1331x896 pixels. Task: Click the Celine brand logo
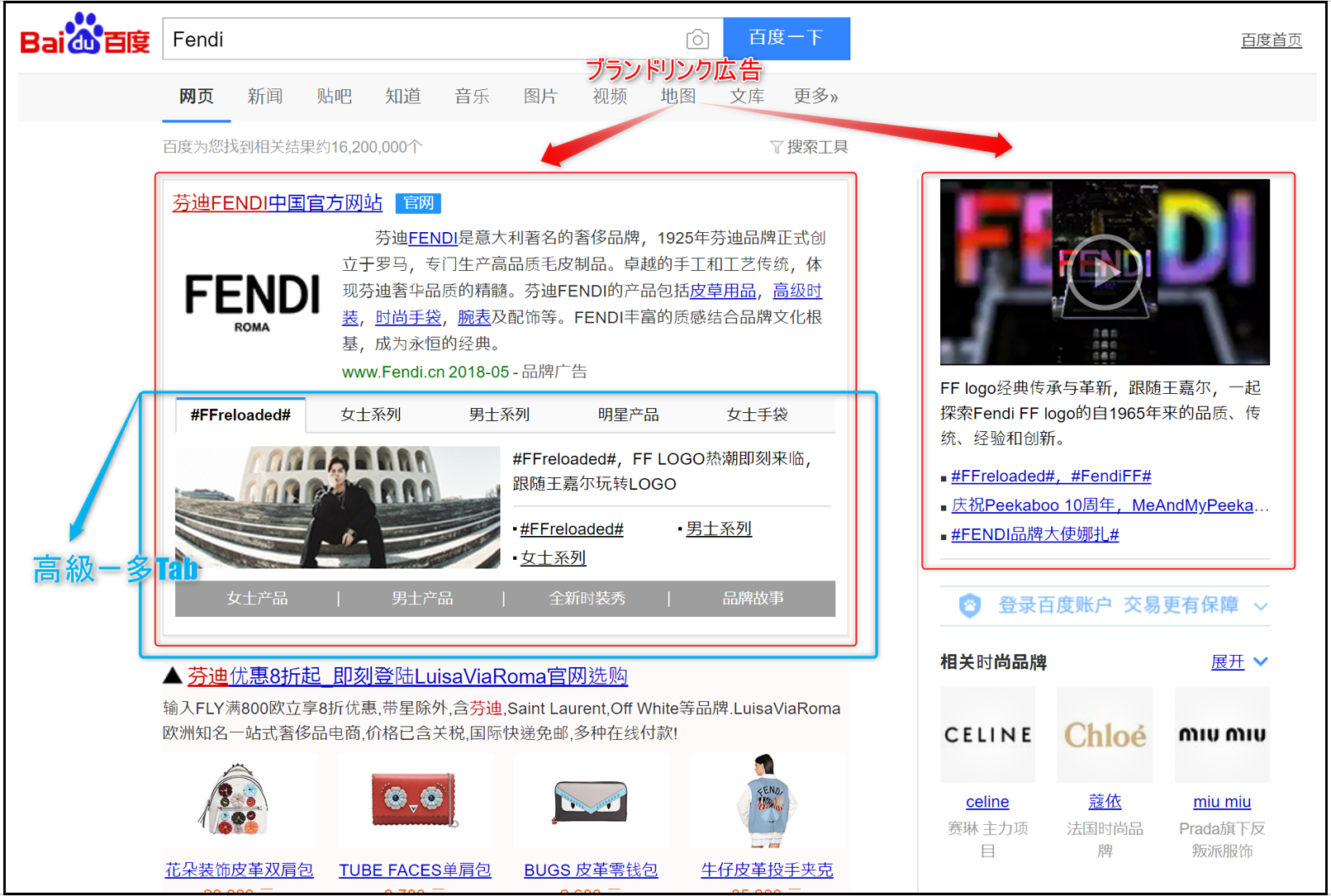987,735
